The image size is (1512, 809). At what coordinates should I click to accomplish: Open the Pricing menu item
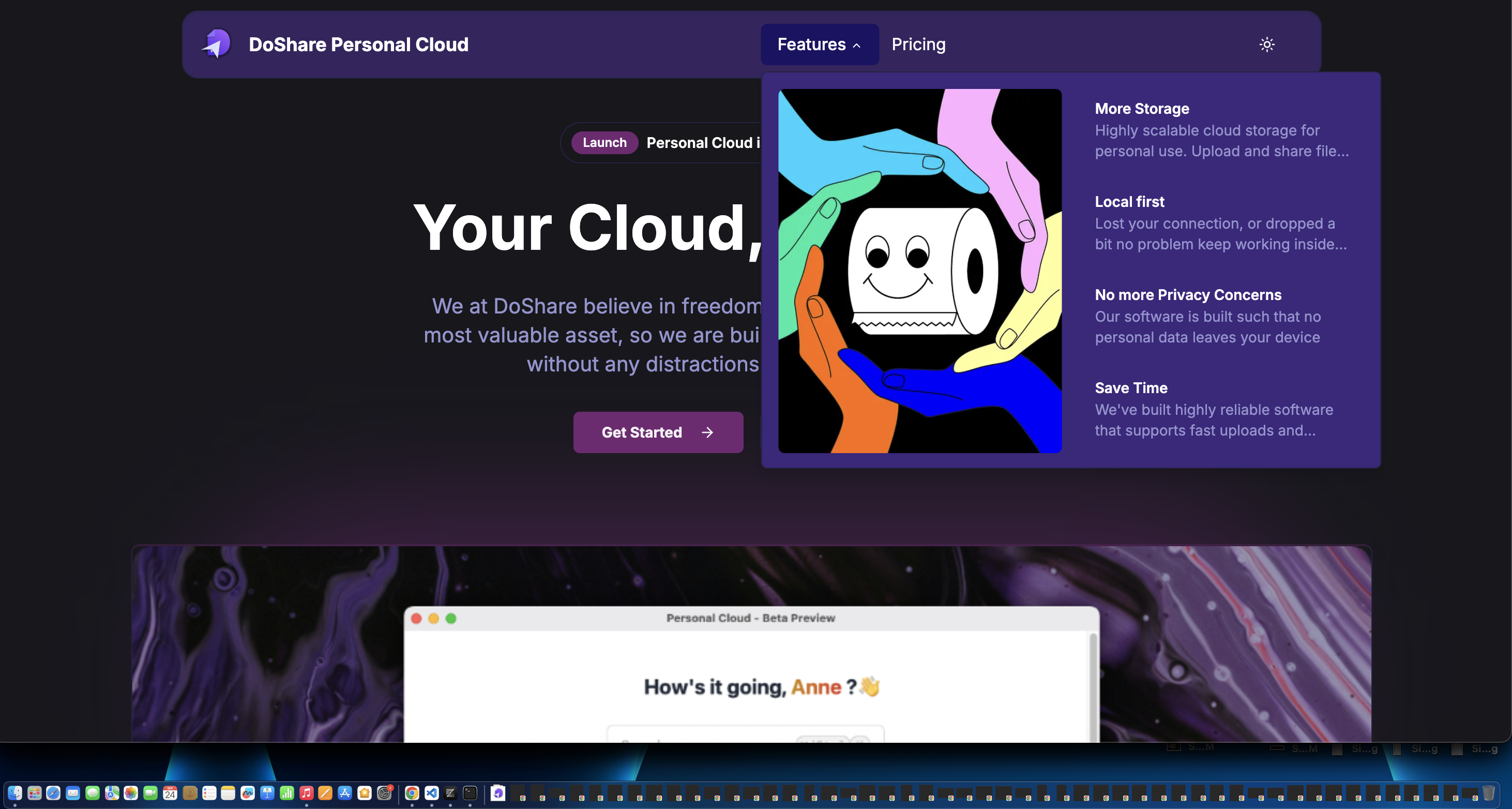click(x=918, y=44)
